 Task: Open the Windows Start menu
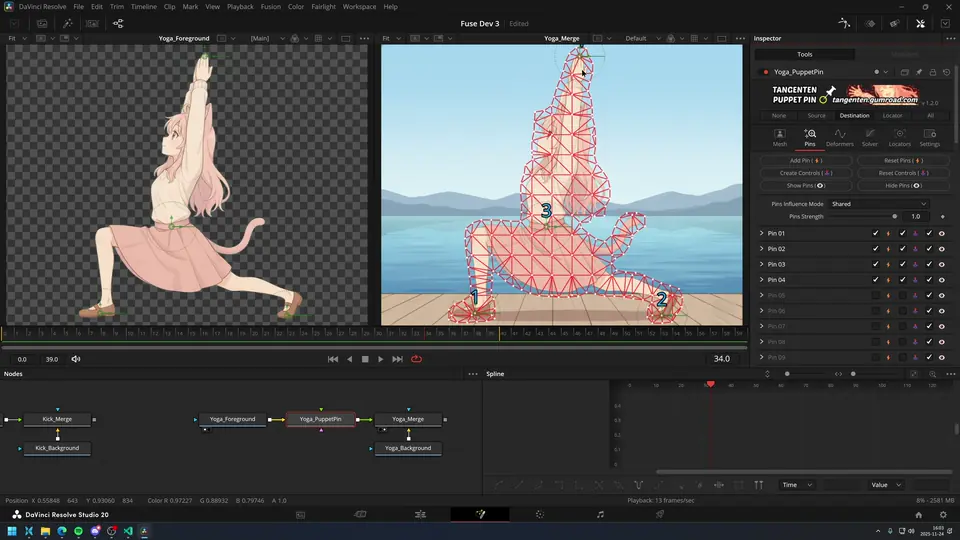click(12, 531)
